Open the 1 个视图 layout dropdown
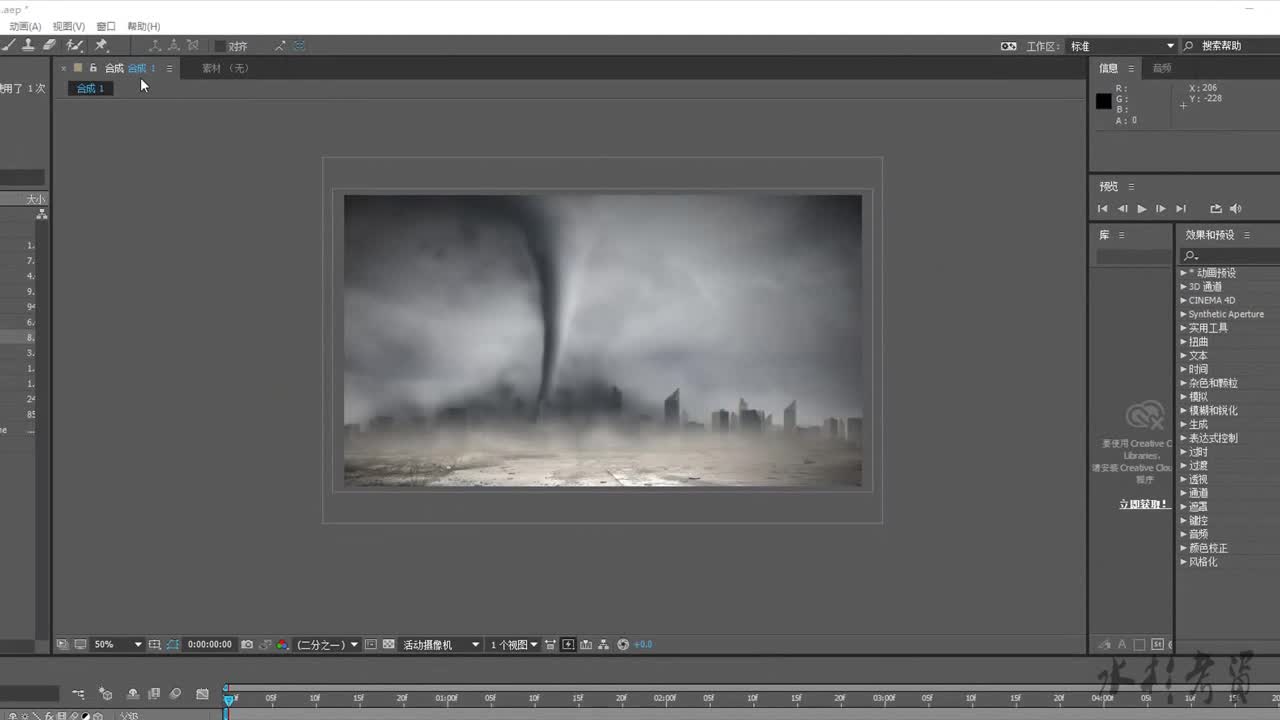This screenshot has width=1280, height=720. tap(514, 645)
